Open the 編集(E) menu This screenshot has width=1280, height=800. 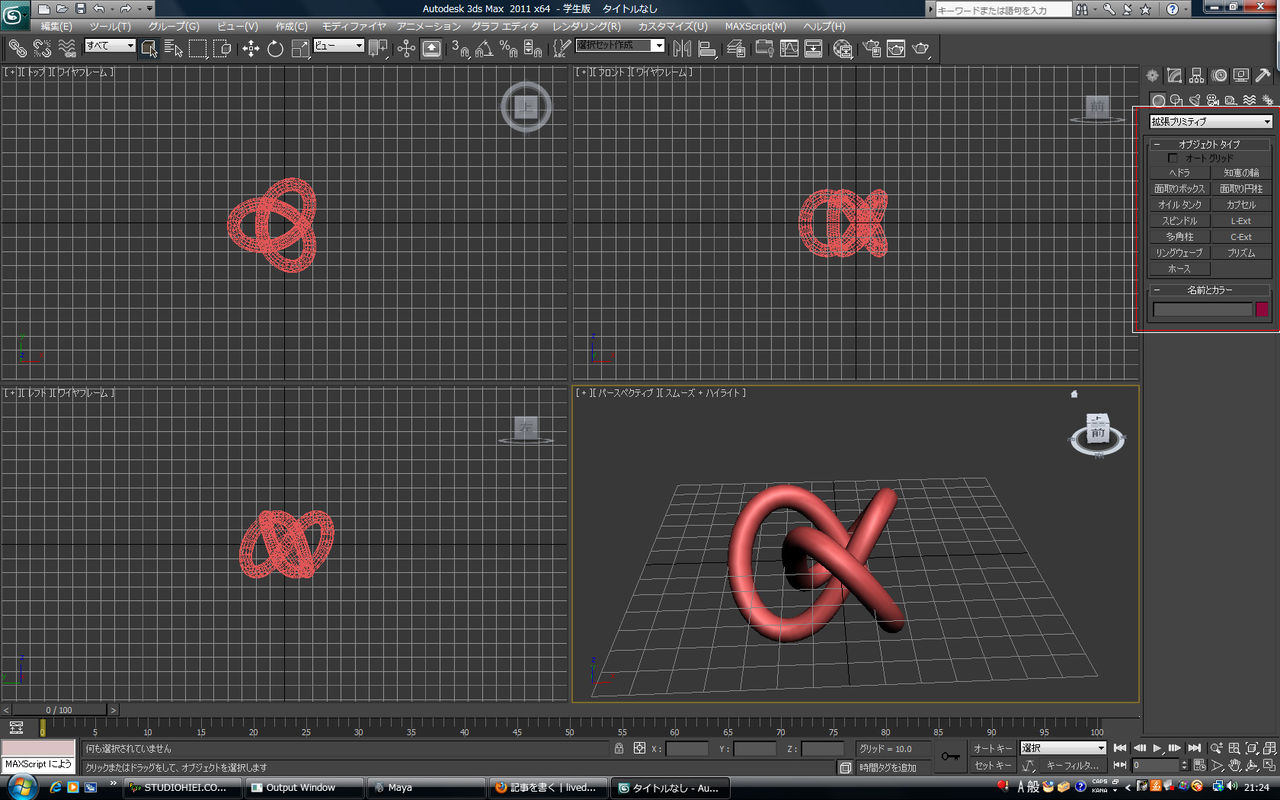coord(56,26)
